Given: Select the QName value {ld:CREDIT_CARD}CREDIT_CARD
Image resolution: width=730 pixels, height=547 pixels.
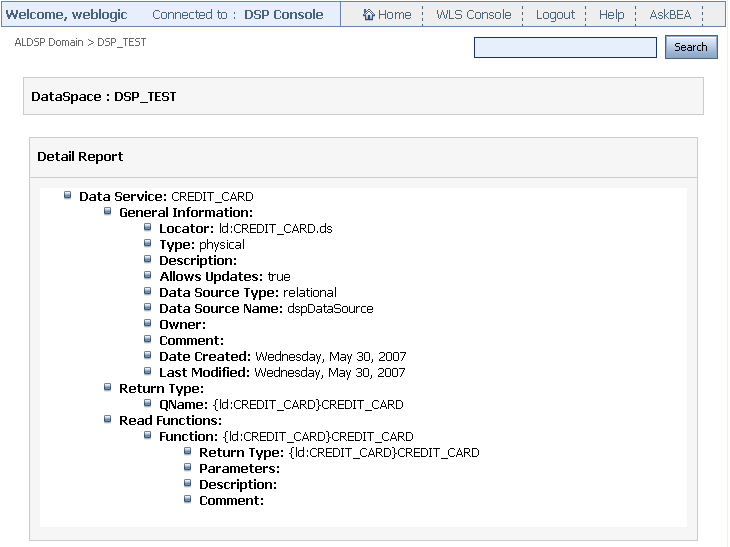Looking at the screenshot, I should 308,405.
